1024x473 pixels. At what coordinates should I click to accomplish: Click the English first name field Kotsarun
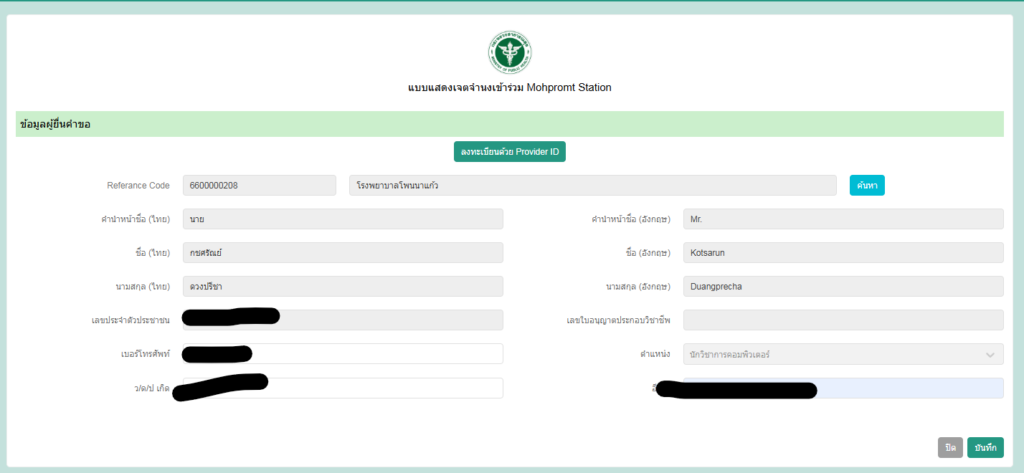click(x=842, y=253)
